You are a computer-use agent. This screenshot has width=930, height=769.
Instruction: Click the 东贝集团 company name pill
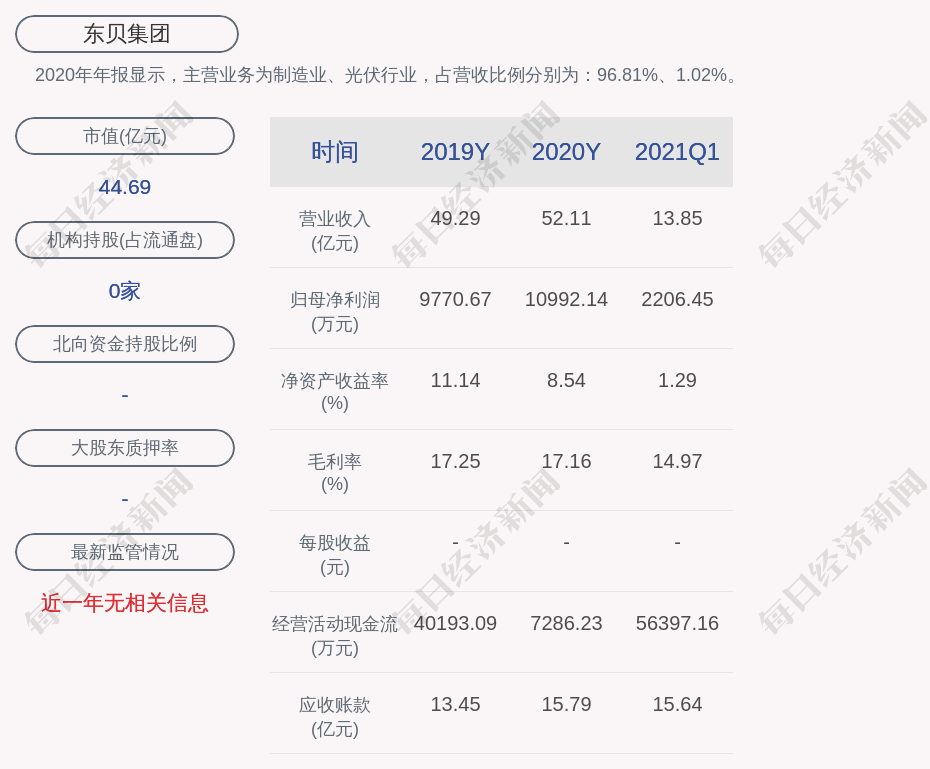click(x=127, y=34)
